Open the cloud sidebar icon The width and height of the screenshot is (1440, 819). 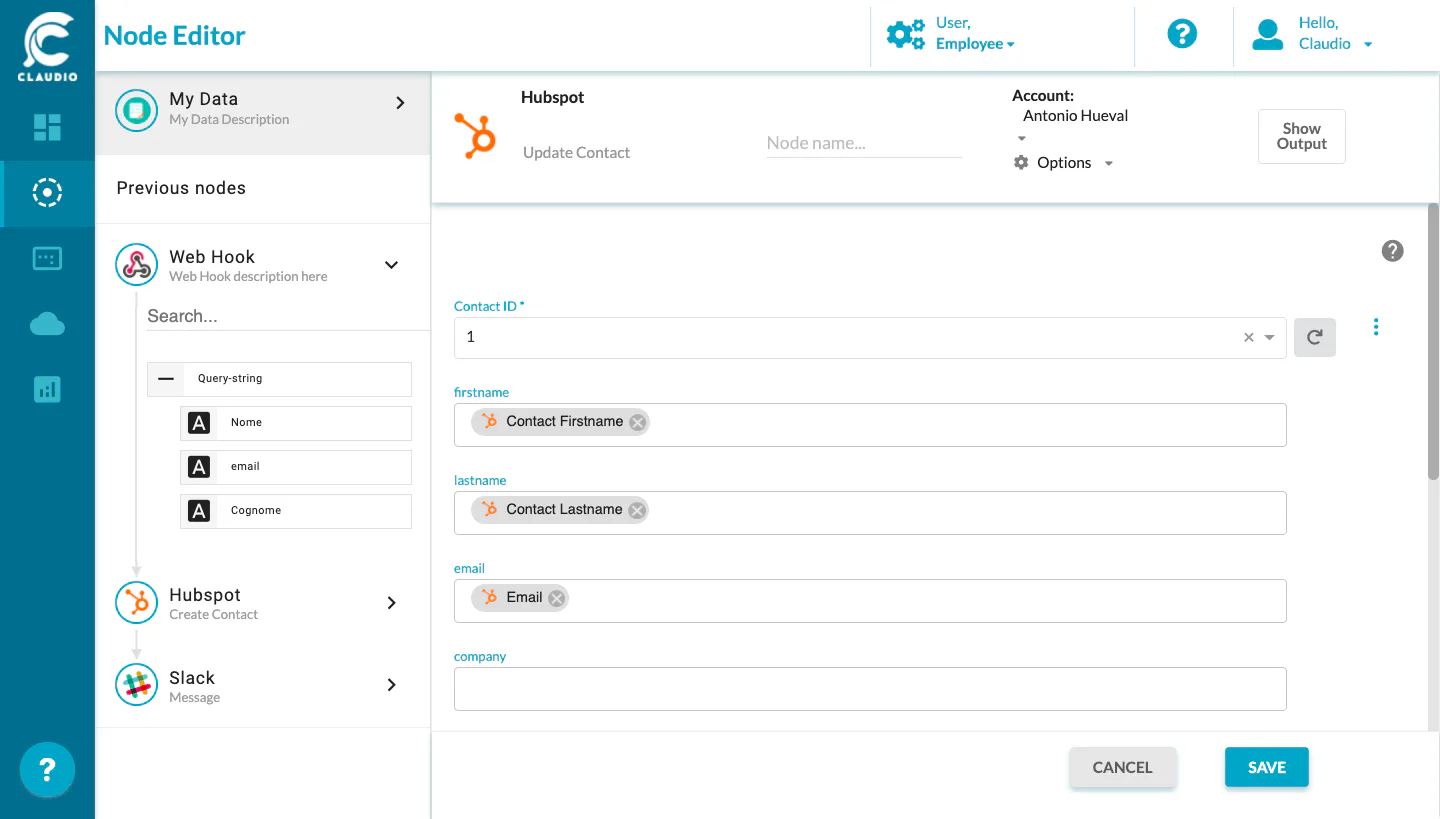click(x=47, y=324)
